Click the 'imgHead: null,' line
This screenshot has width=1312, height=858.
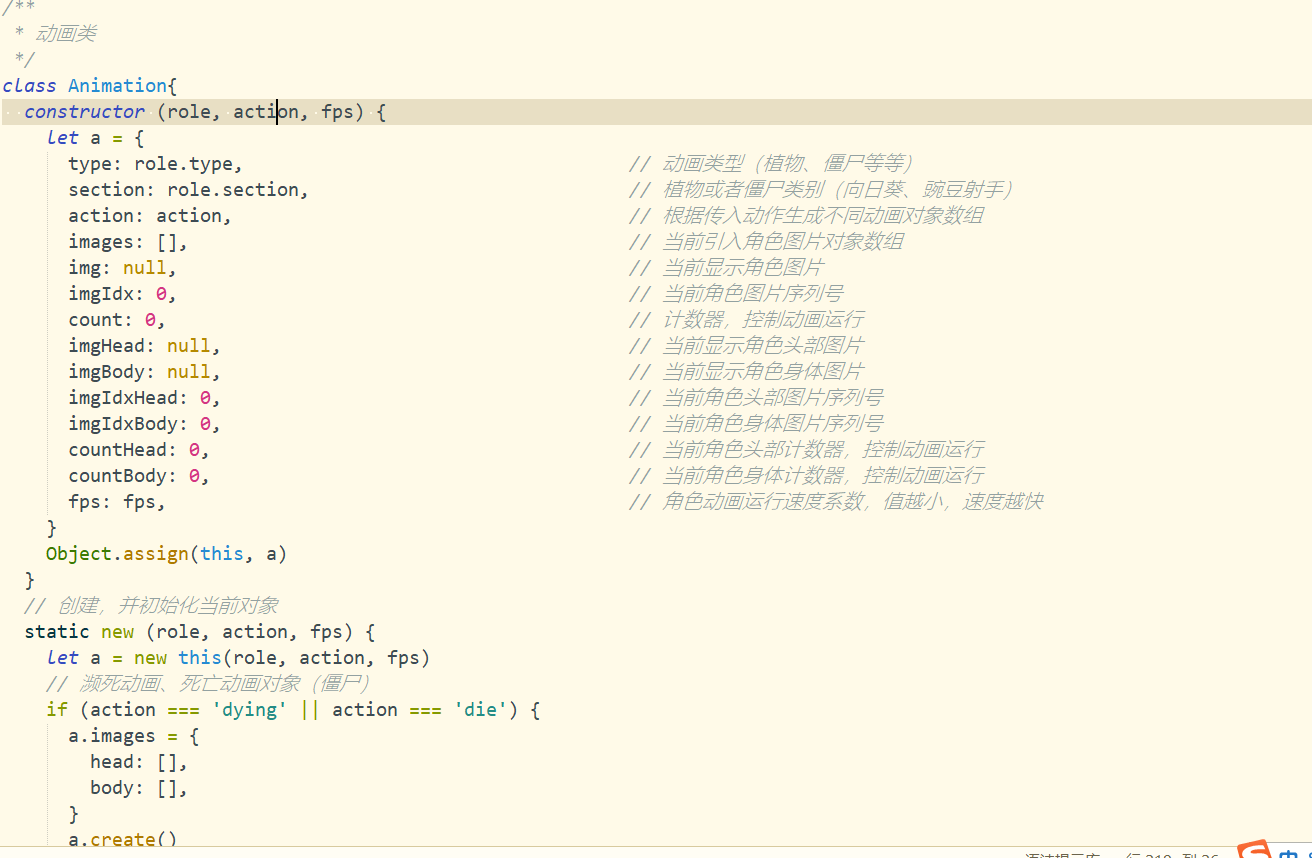[x=145, y=345]
